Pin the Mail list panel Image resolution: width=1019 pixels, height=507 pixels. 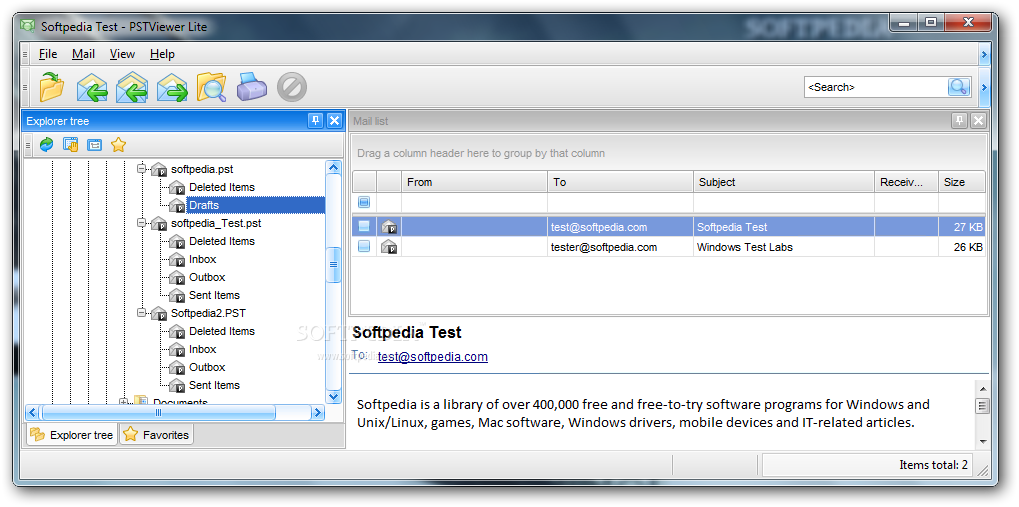pos(959,121)
